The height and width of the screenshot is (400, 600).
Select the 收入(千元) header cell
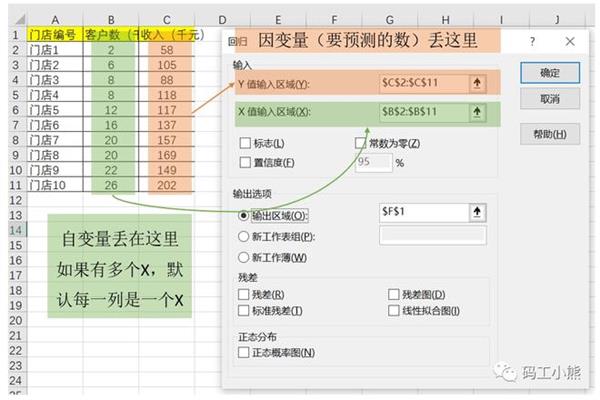167,35
